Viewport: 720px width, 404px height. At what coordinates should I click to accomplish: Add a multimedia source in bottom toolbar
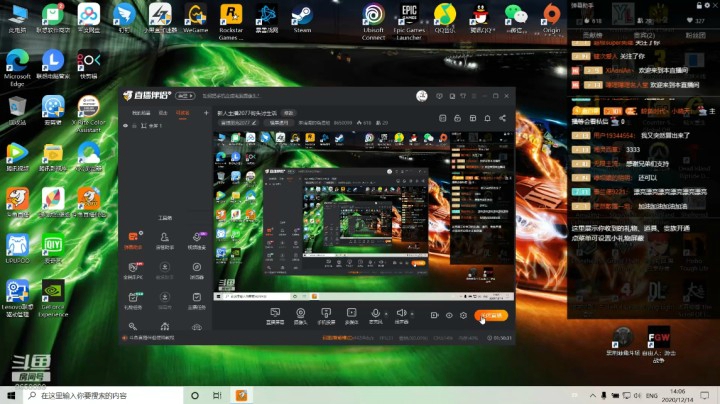[x=351, y=316]
